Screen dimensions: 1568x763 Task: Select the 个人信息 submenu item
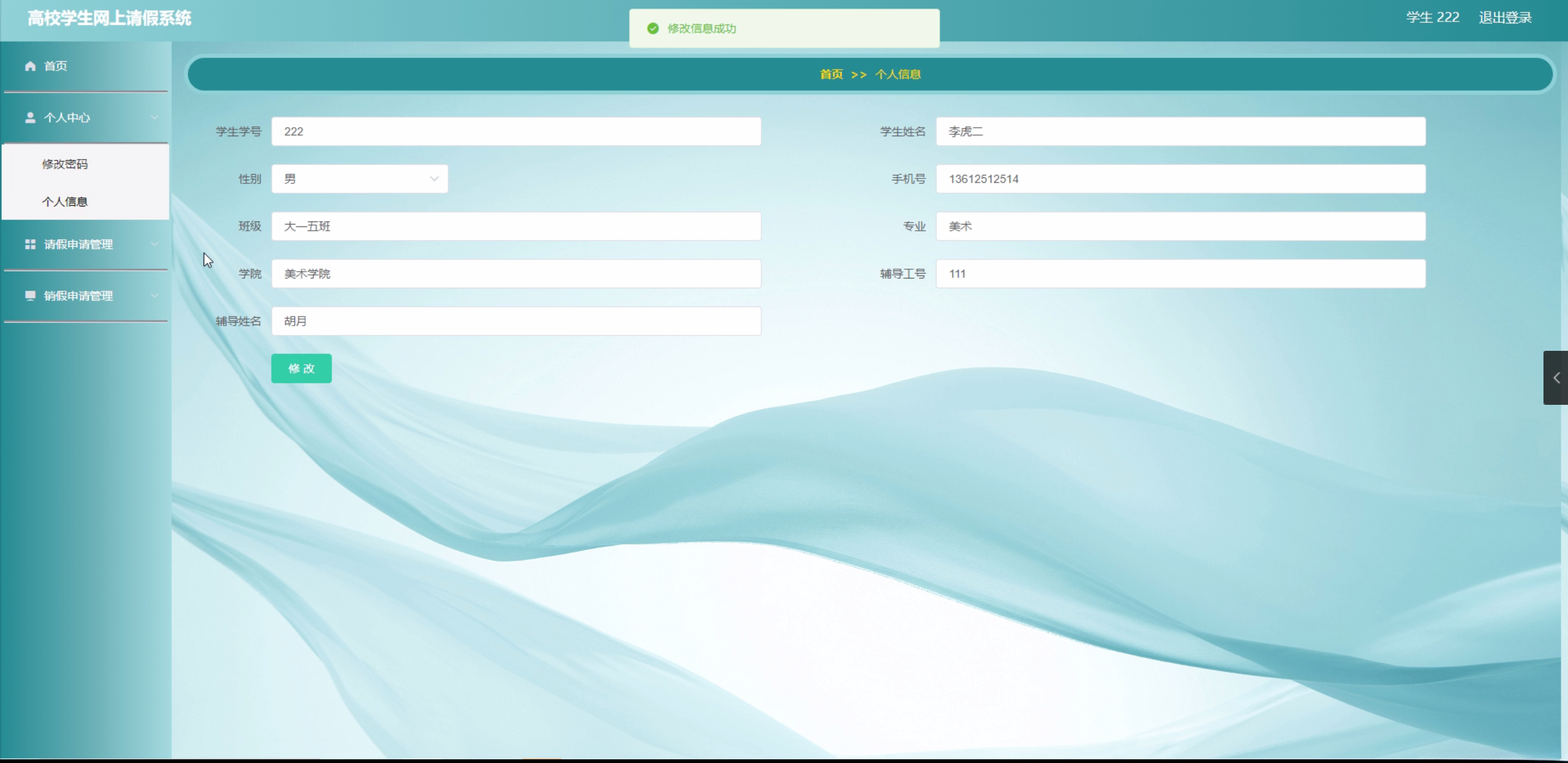point(65,202)
